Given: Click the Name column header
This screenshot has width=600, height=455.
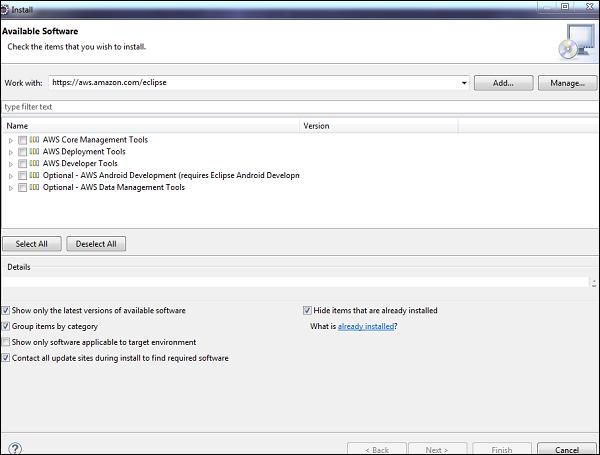Looking at the screenshot, I should tap(151, 126).
